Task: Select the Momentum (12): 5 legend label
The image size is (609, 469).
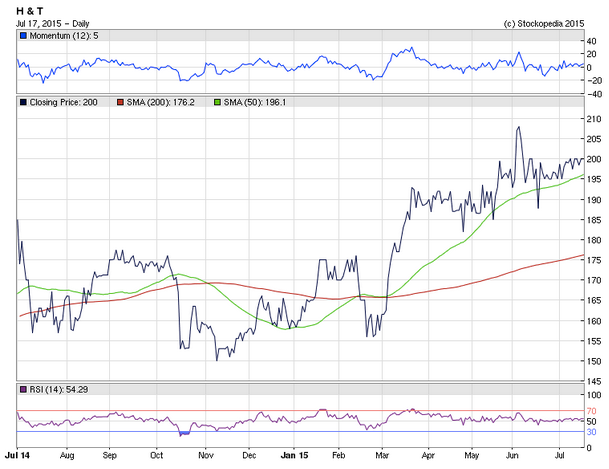Action: 64,36
